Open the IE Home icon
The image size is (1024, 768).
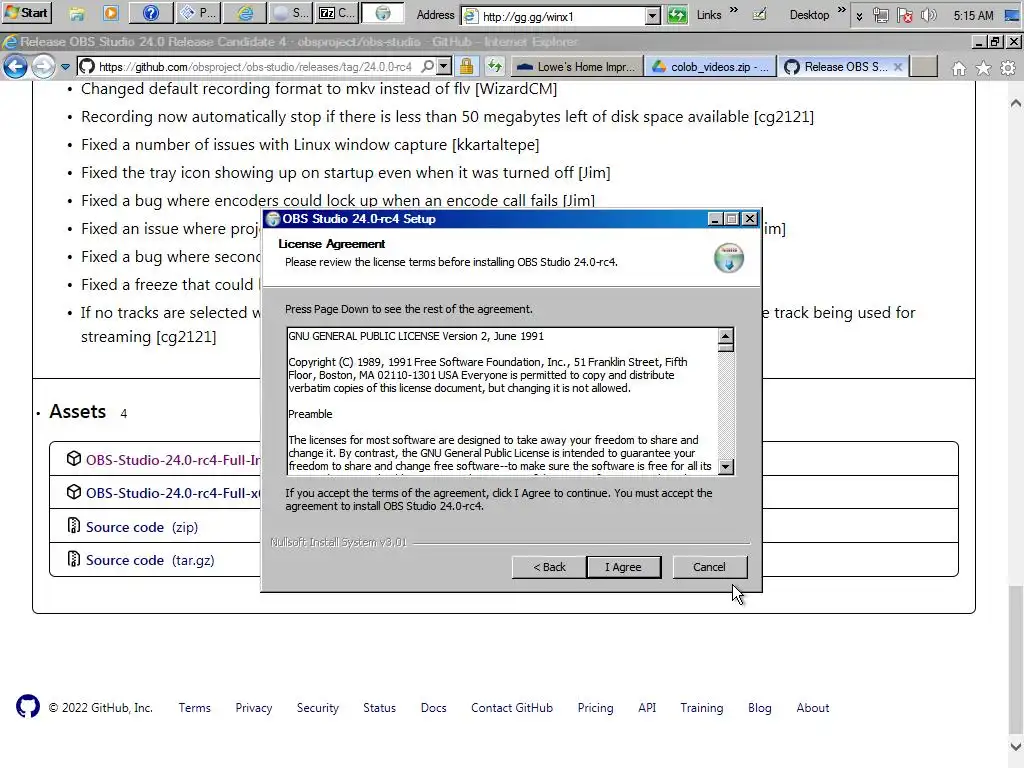959,68
